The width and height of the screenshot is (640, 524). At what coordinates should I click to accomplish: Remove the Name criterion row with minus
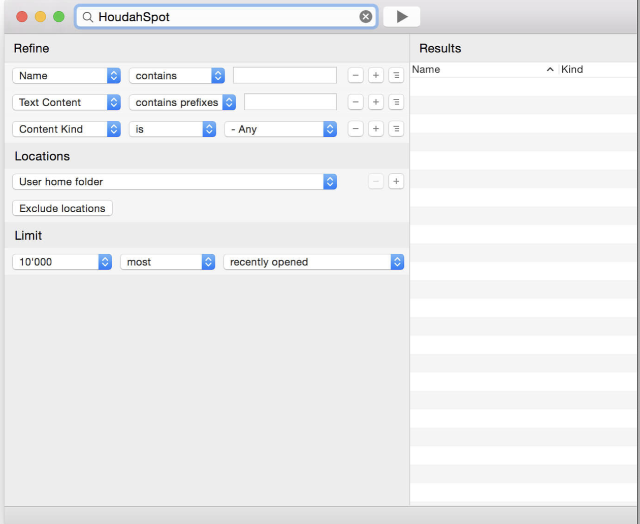[356, 75]
